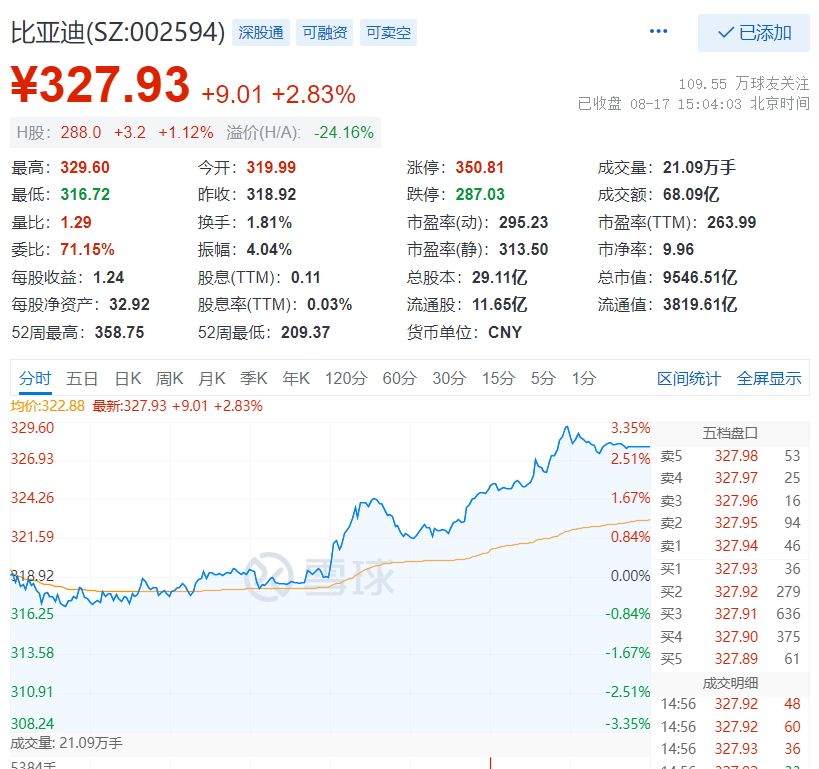819x769 pixels.
Task: Switch to the 120分 chart tab
Action: [346, 378]
